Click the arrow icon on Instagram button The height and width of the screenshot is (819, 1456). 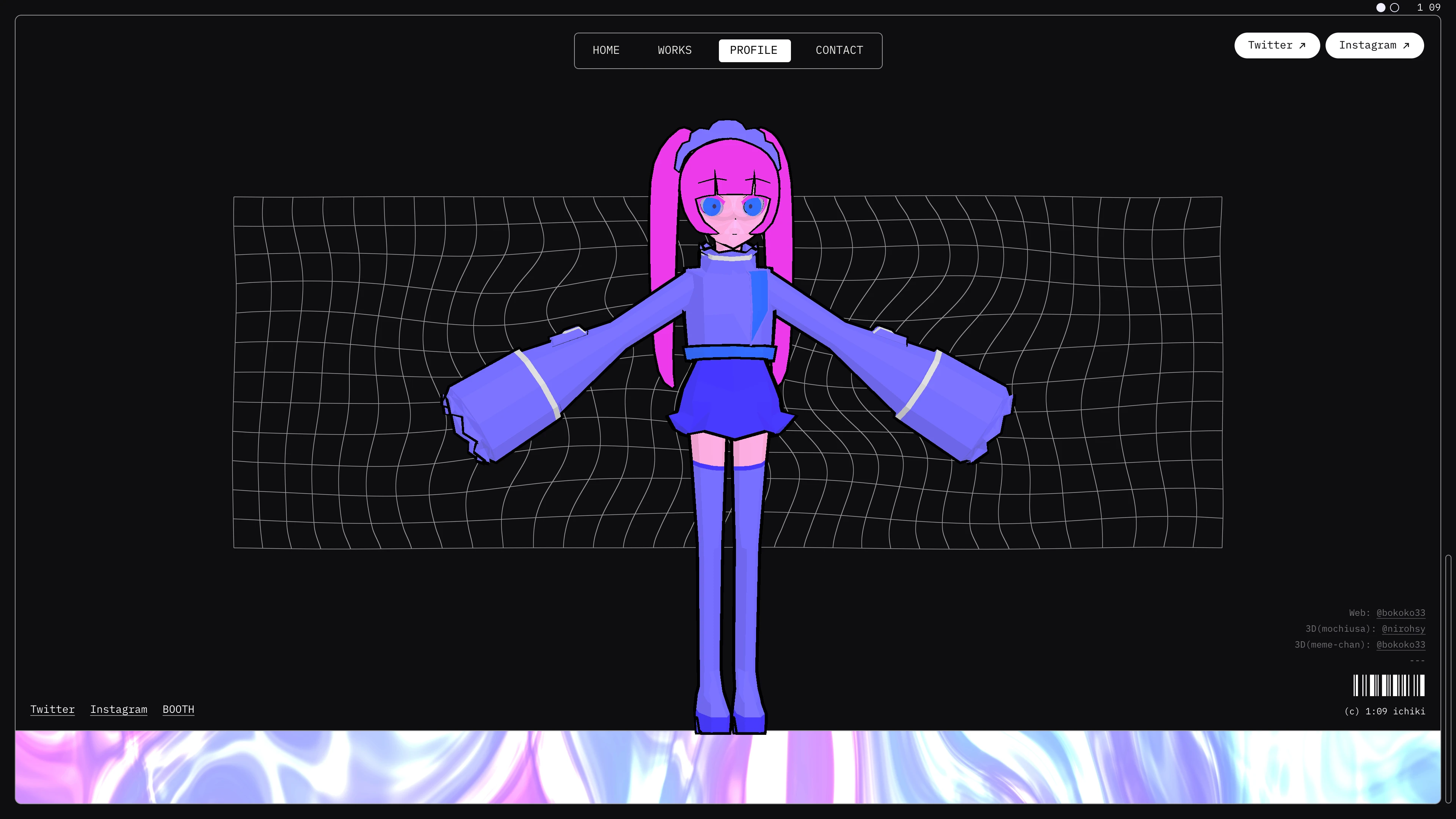1406,46
